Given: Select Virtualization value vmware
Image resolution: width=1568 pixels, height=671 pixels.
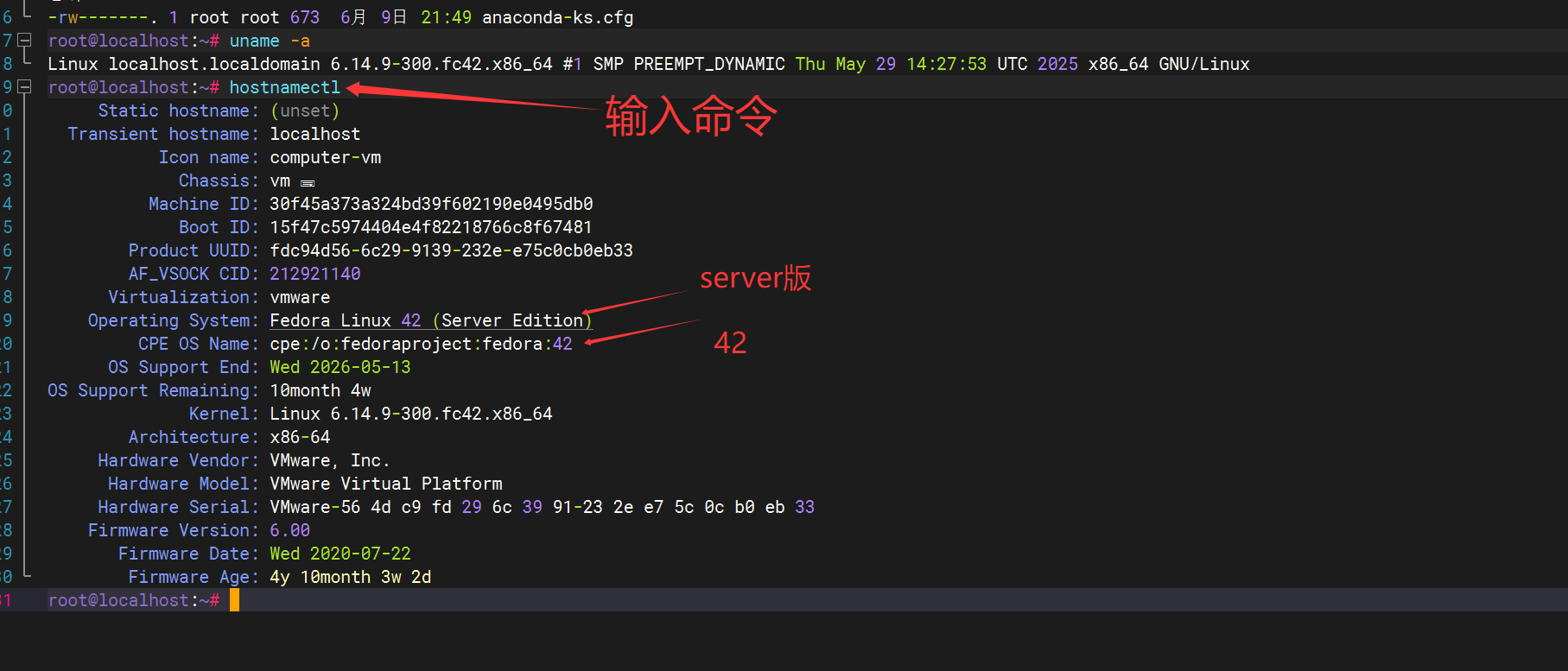Looking at the screenshot, I should point(300,297).
